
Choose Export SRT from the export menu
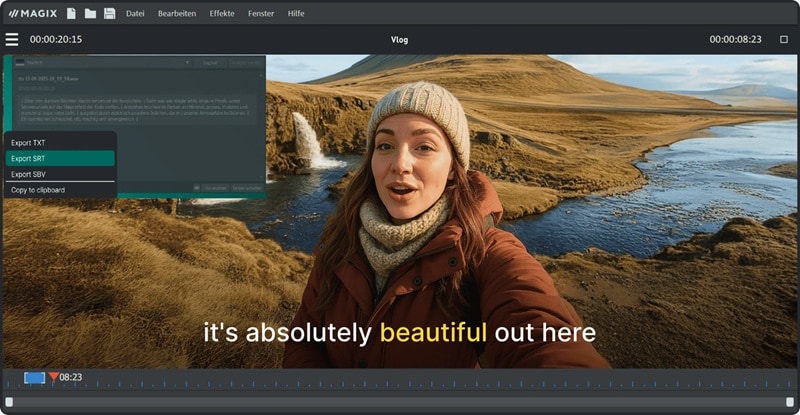(x=60, y=158)
